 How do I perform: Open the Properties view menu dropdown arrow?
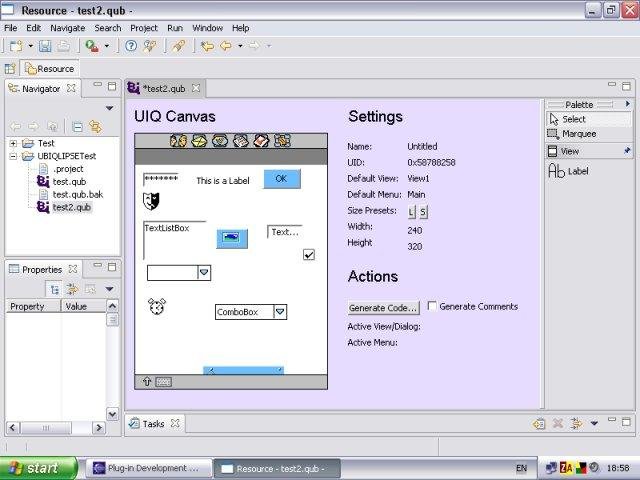pos(109,289)
